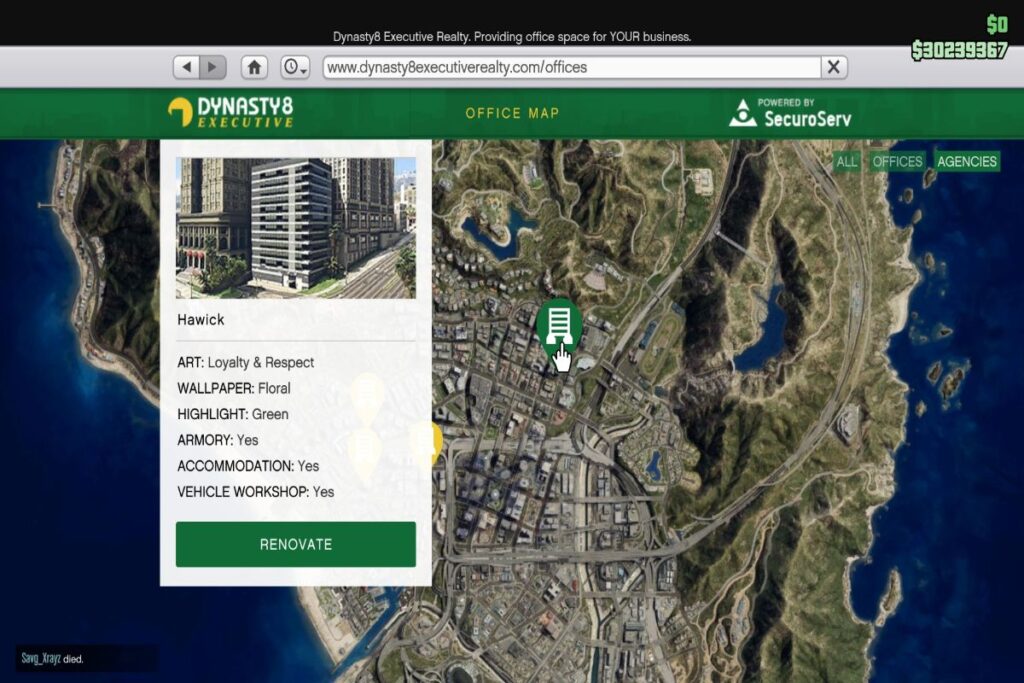1024x683 pixels.
Task: Go back with the browser back arrow
Action: tap(187, 67)
